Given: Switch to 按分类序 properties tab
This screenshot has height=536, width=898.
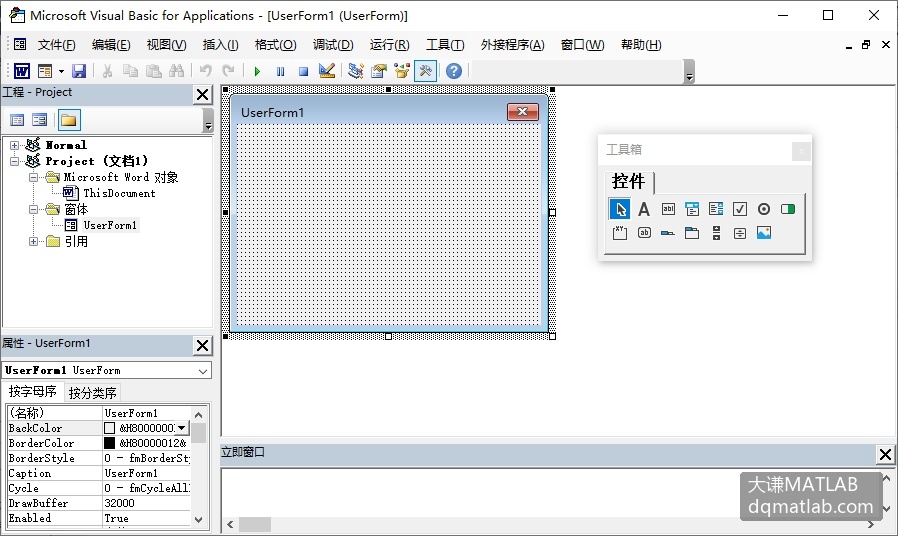Looking at the screenshot, I should 92,393.
